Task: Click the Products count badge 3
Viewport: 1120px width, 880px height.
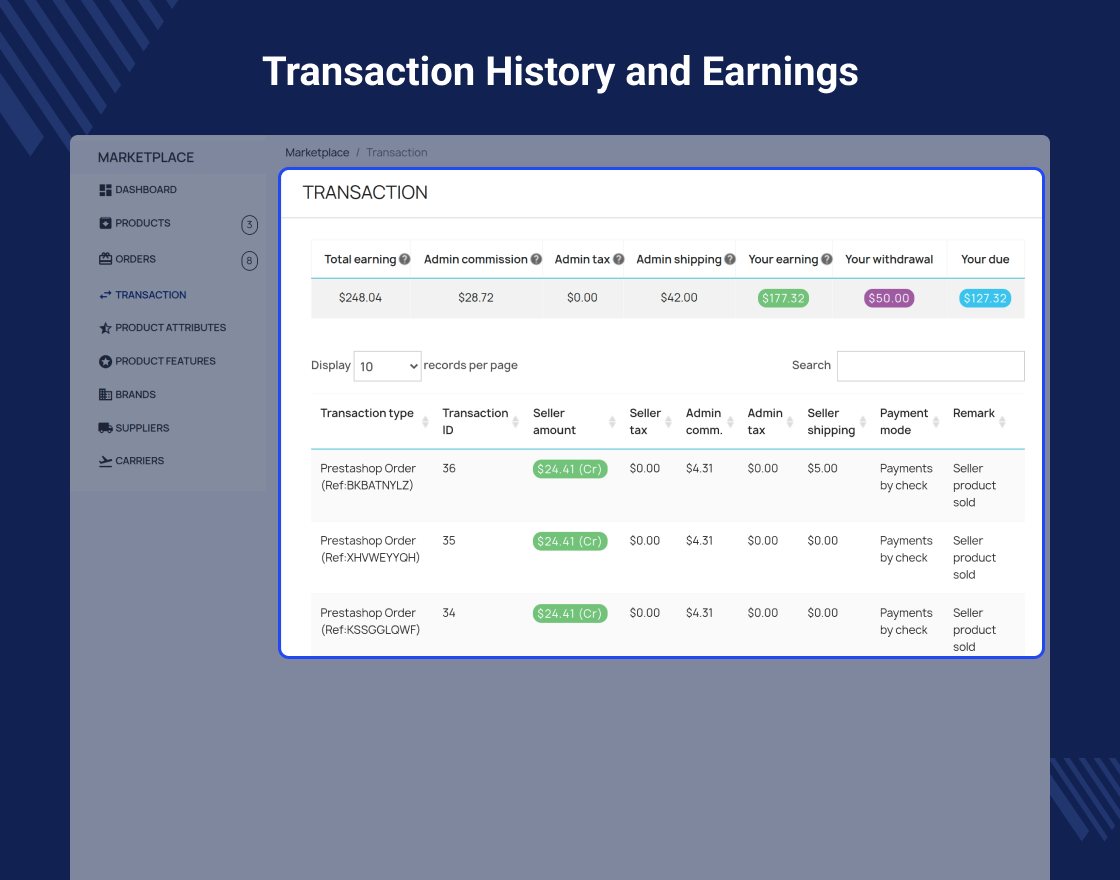Action: [249, 225]
